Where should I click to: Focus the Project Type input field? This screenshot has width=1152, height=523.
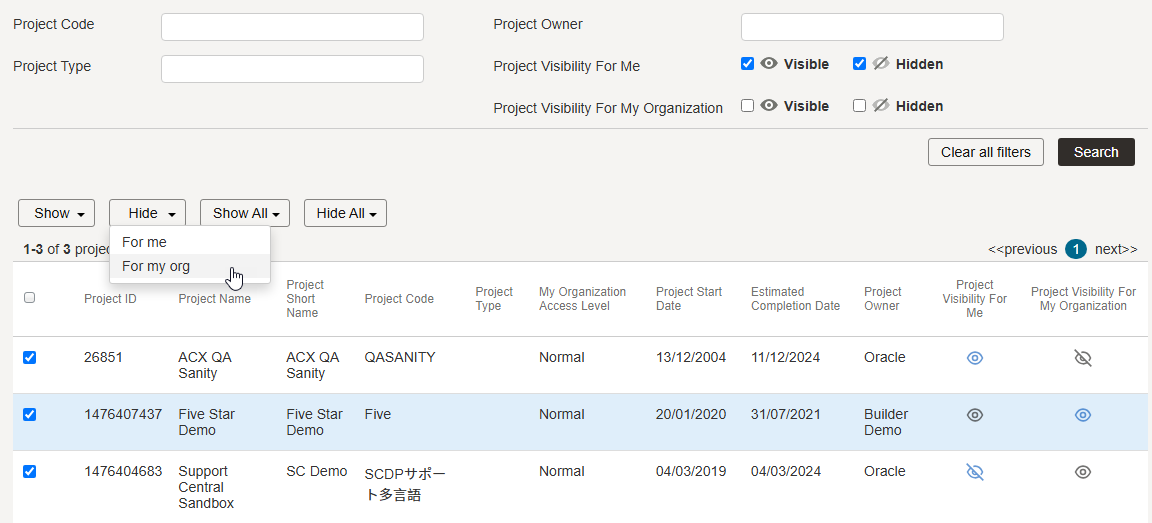(x=292, y=69)
